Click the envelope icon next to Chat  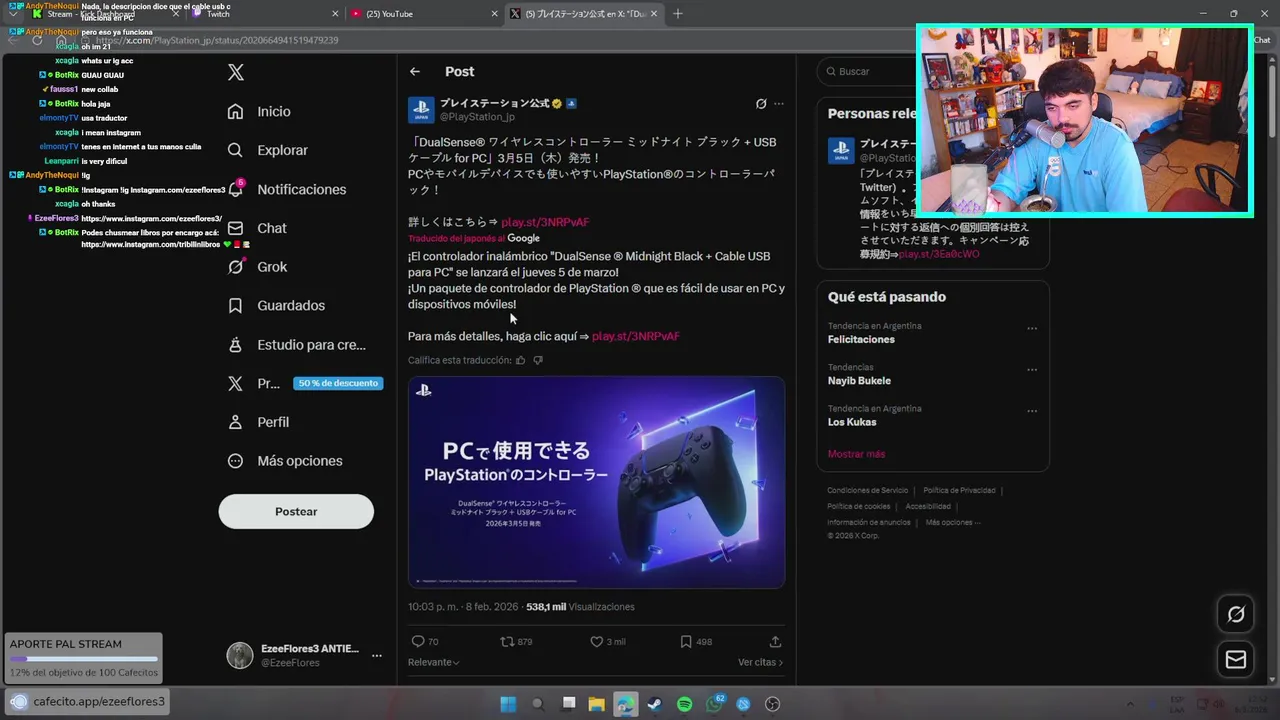[x=235, y=228]
